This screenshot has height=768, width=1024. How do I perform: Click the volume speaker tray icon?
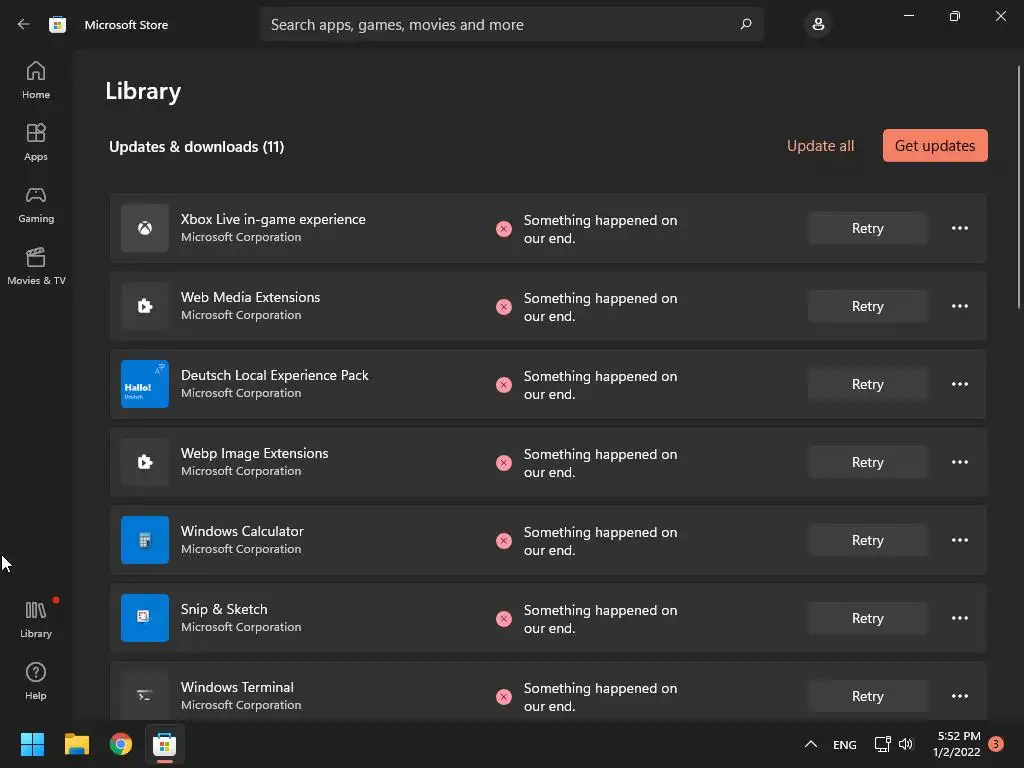(x=906, y=744)
